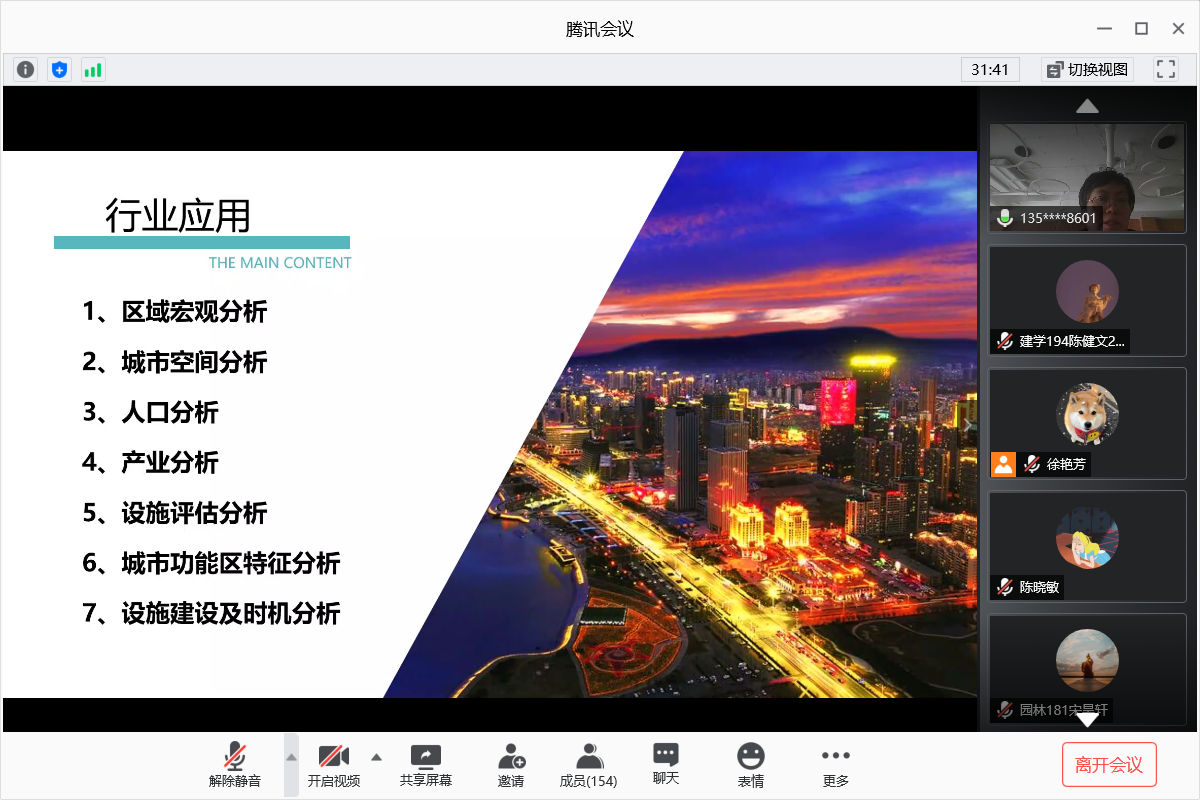
Task: Open the emoji reactions (表情) icon
Action: [751, 765]
